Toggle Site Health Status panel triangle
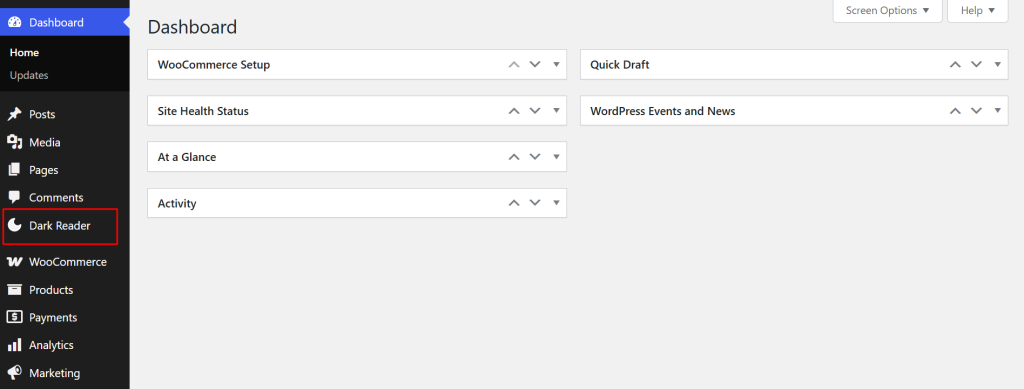The image size is (1024, 389). click(556, 111)
